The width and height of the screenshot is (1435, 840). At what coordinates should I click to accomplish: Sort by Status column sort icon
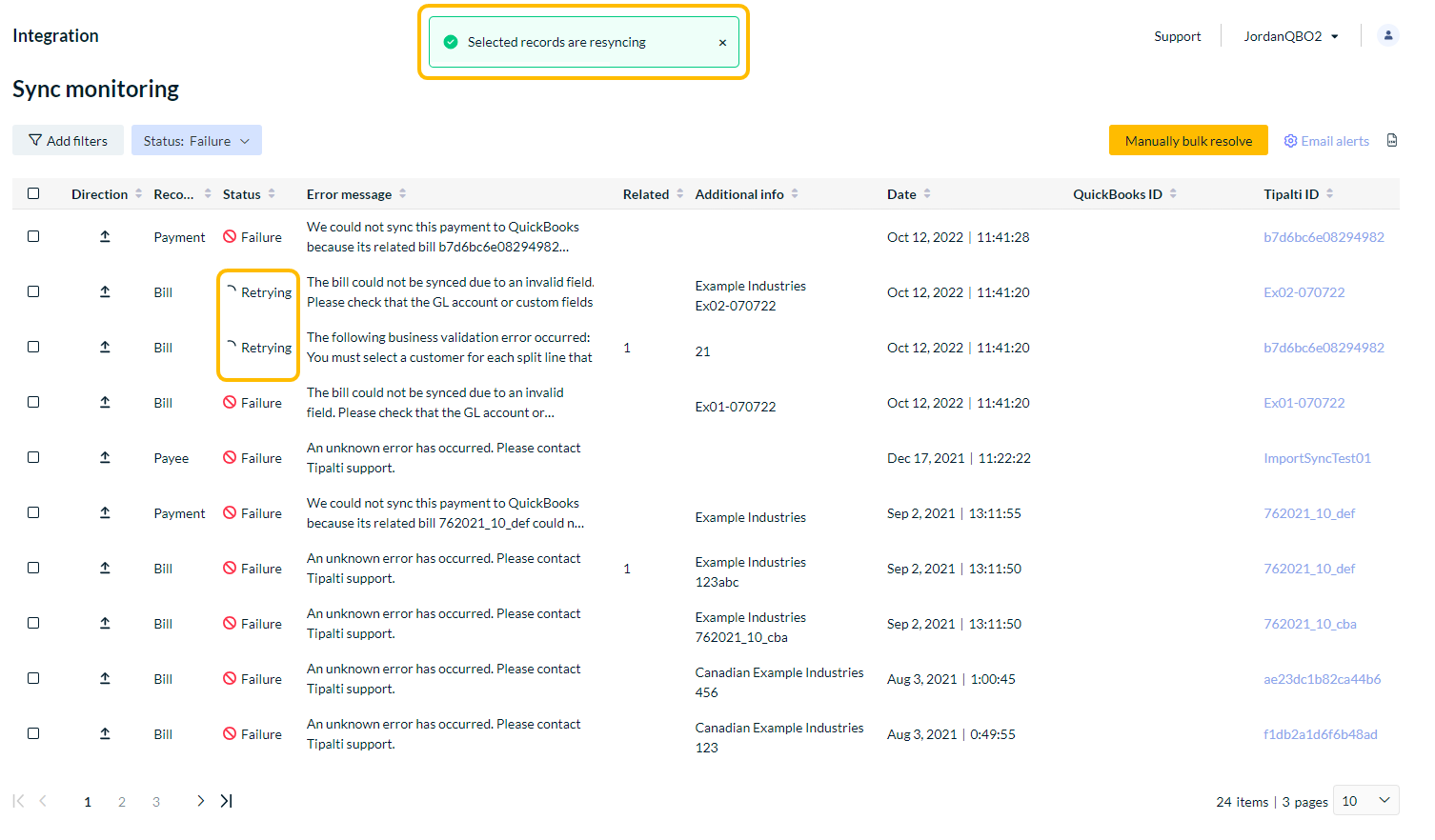[x=272, y=194]
